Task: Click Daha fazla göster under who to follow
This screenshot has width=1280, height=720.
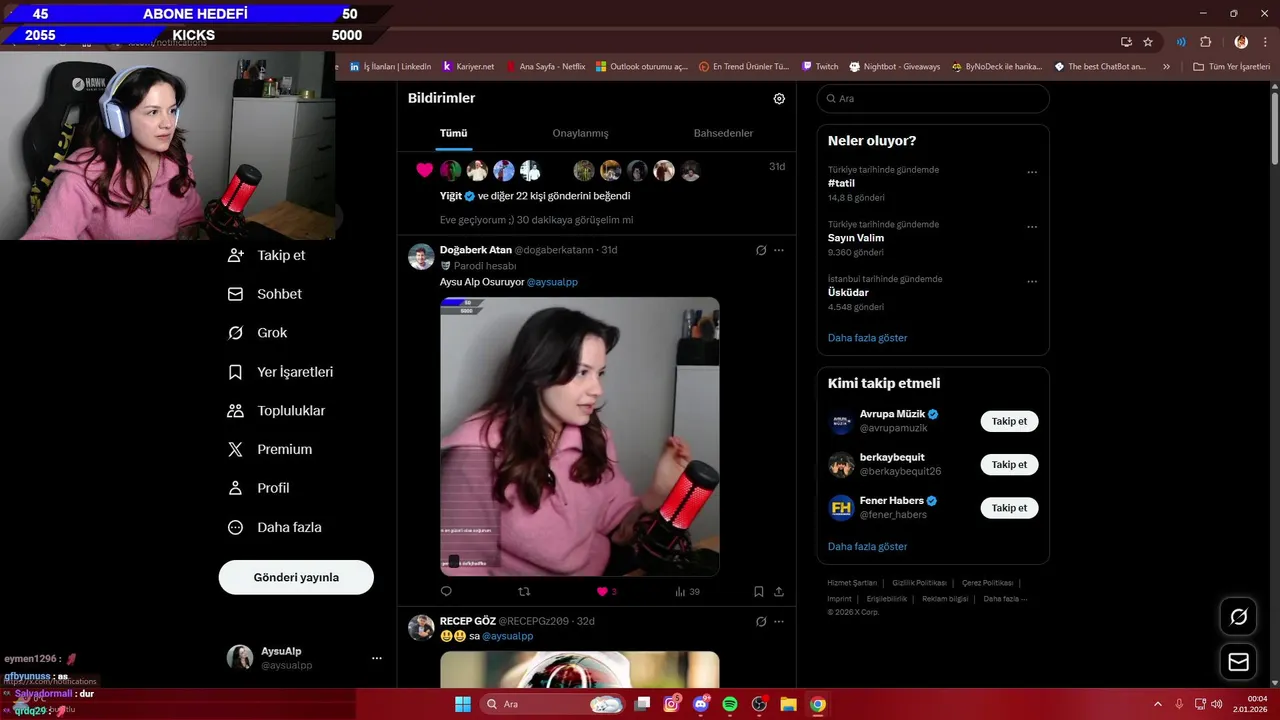Action: pyautogui.click(x=867, y=547)
